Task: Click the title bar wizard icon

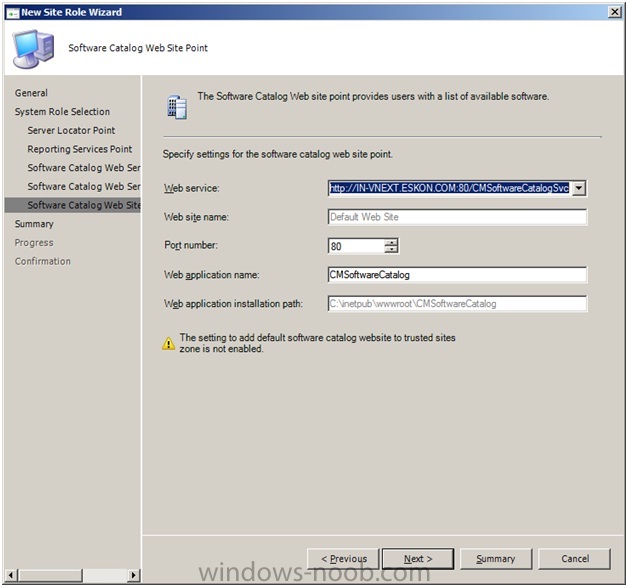Action: [x=13, y=13]
